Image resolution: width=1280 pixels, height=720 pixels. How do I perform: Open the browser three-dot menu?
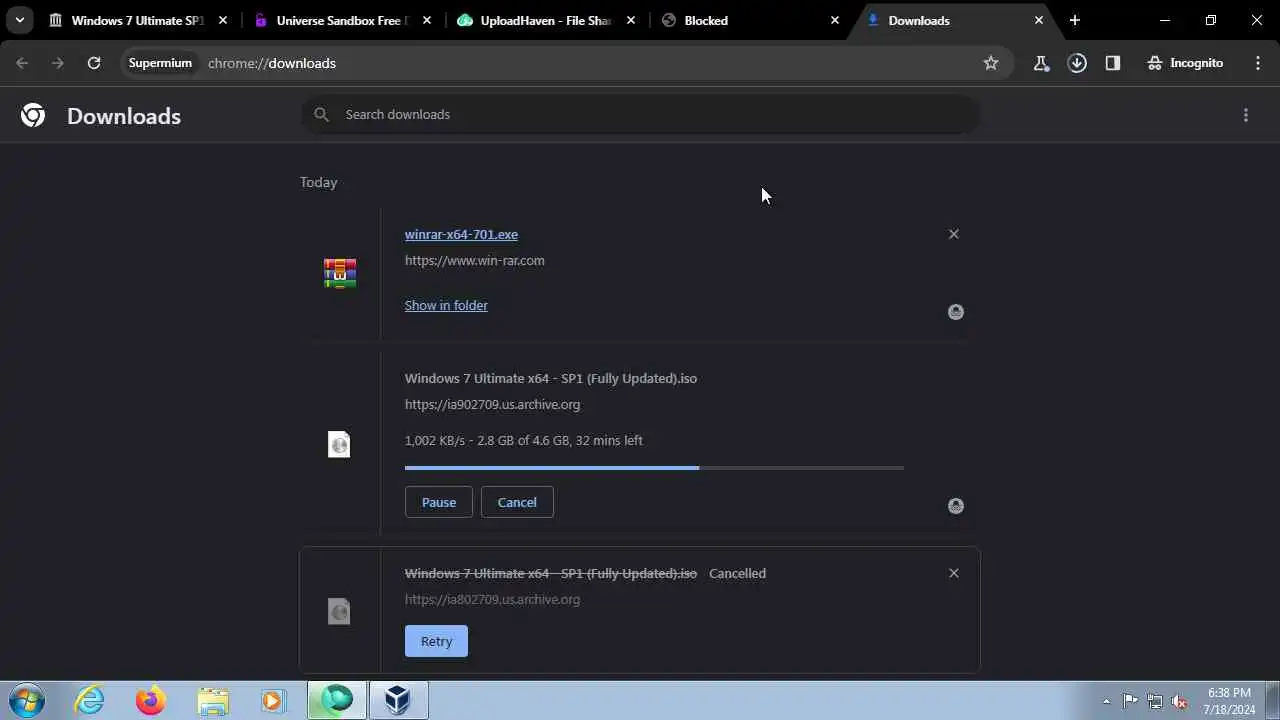tap(1258, 63)
